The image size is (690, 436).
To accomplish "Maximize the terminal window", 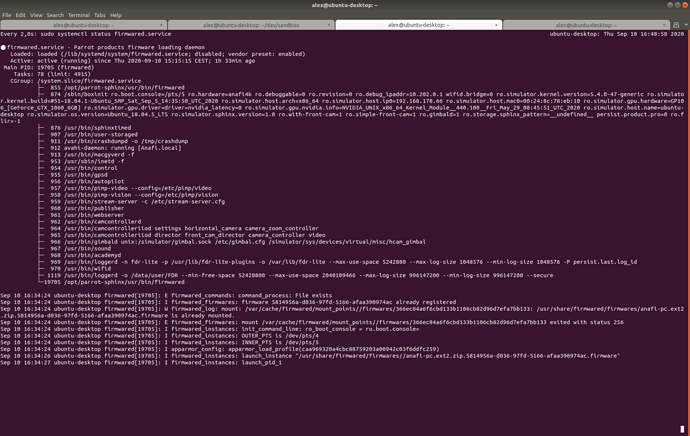I will pos(677,5).
